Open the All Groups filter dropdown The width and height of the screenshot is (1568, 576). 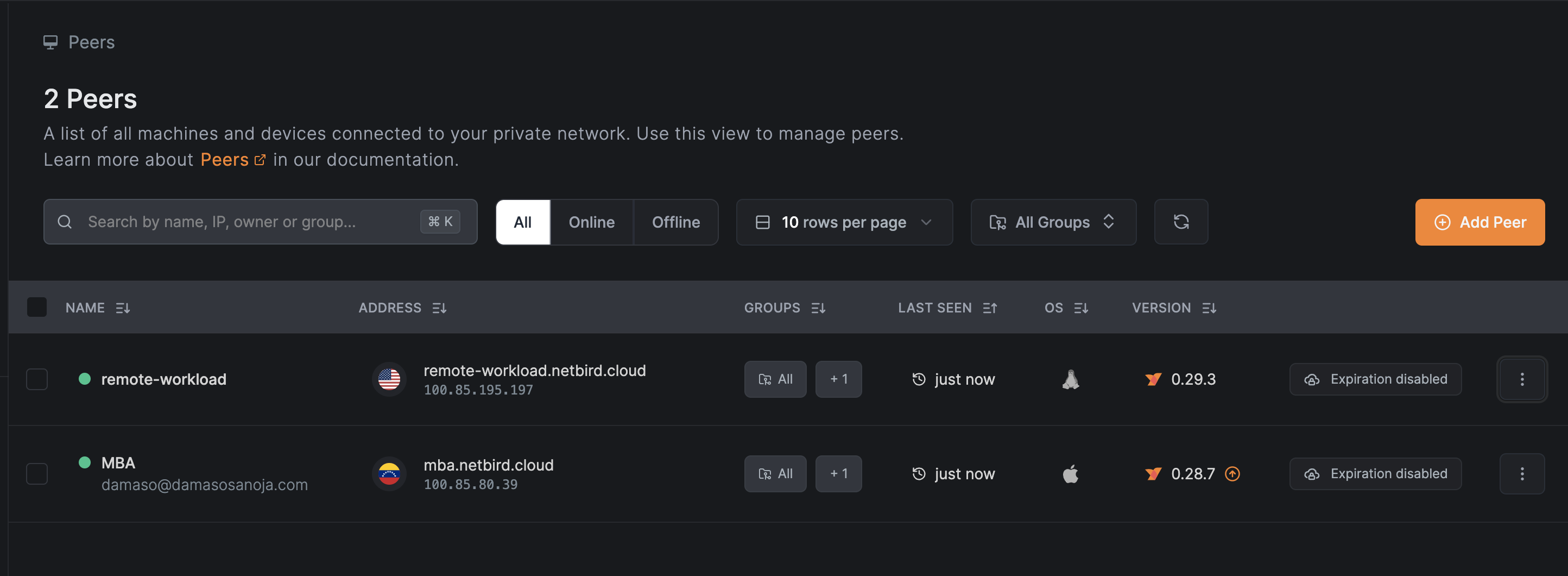point(1053,222)
